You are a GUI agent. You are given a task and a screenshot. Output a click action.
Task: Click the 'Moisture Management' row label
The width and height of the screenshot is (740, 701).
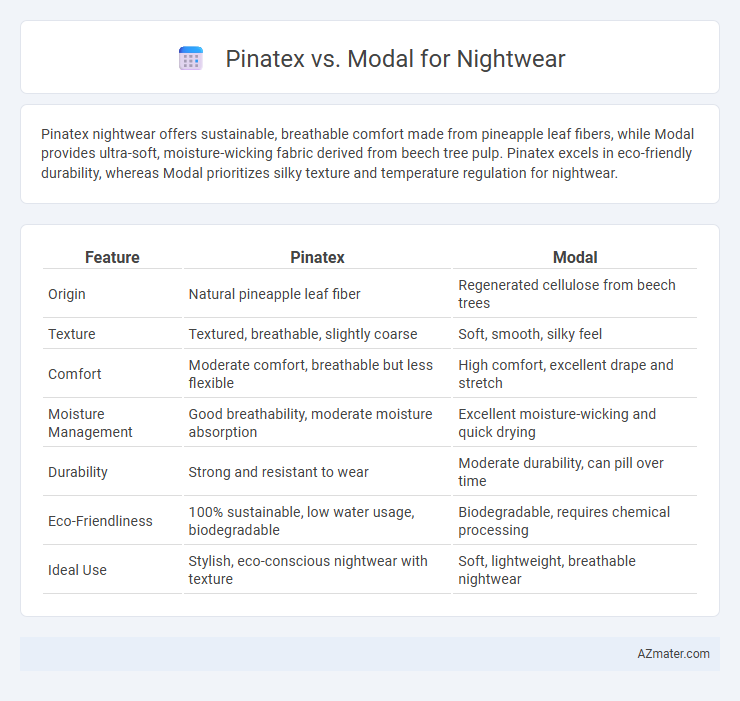[112, 423]
